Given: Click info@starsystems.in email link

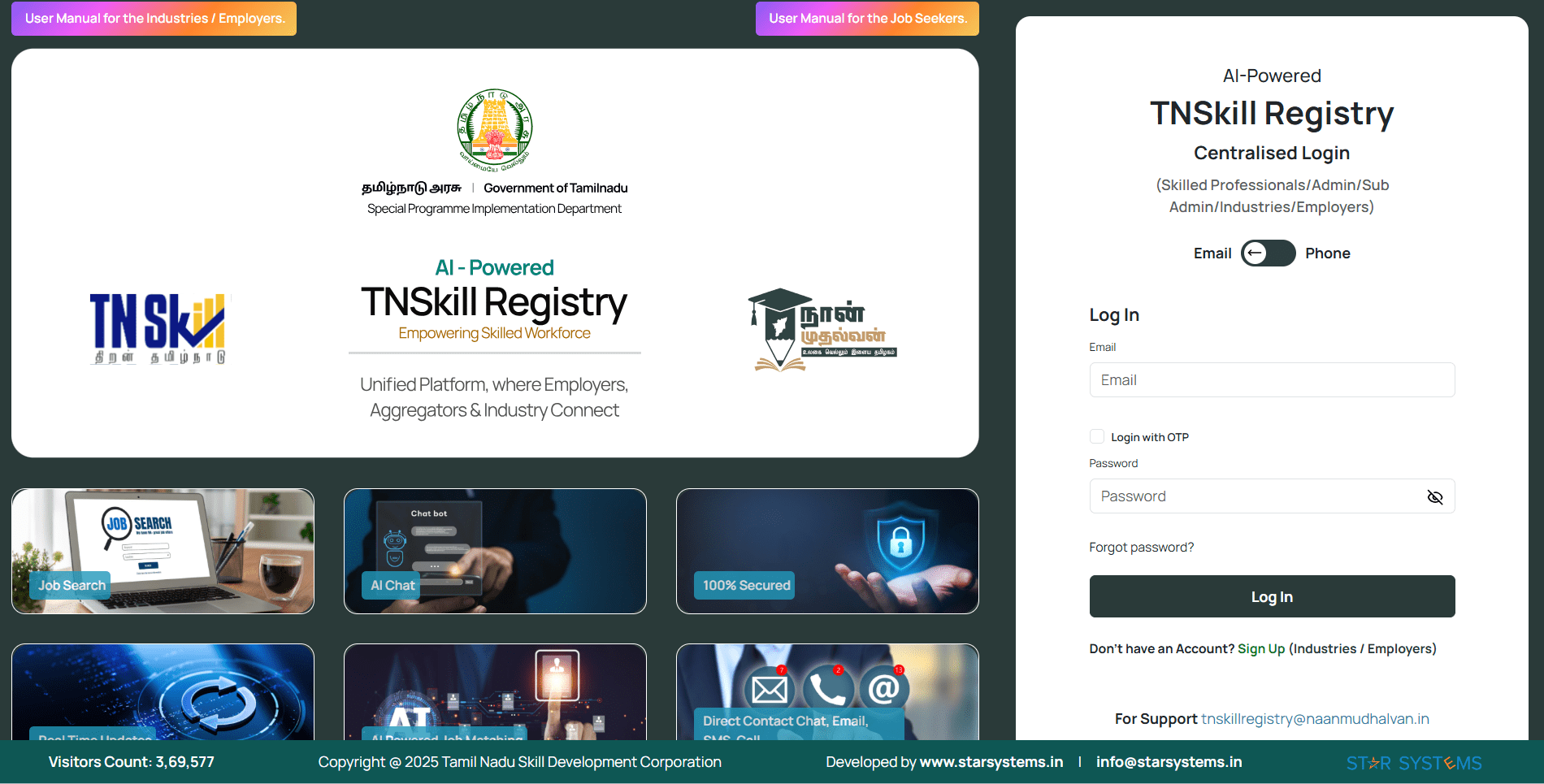Looking at the screenshot, I should 1169,762.
